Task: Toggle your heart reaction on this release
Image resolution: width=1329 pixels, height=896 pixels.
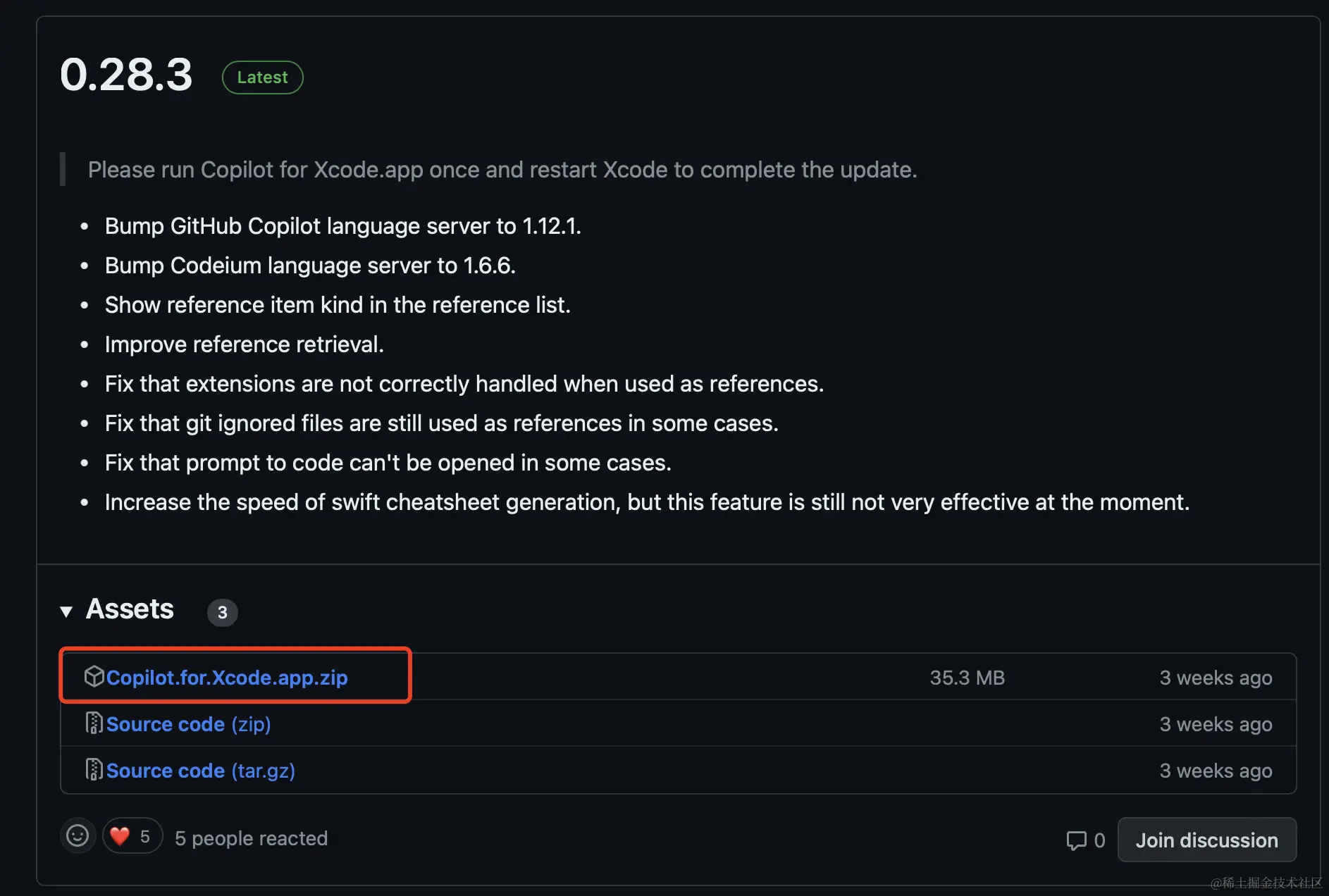Action: coord(132,835)
